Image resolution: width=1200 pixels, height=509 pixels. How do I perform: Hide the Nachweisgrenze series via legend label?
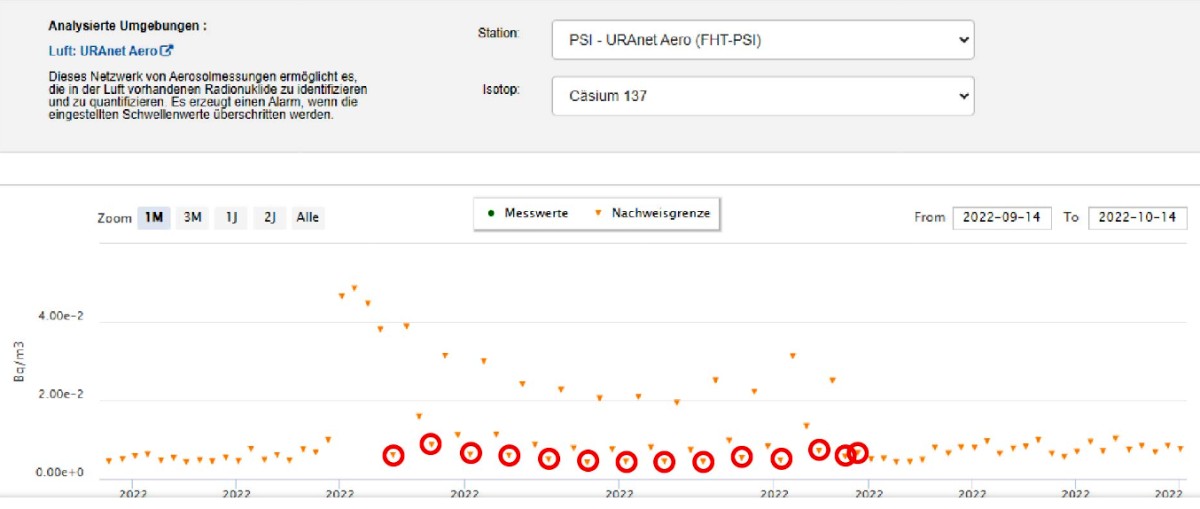pyautogui.click(x=660, y=214)
